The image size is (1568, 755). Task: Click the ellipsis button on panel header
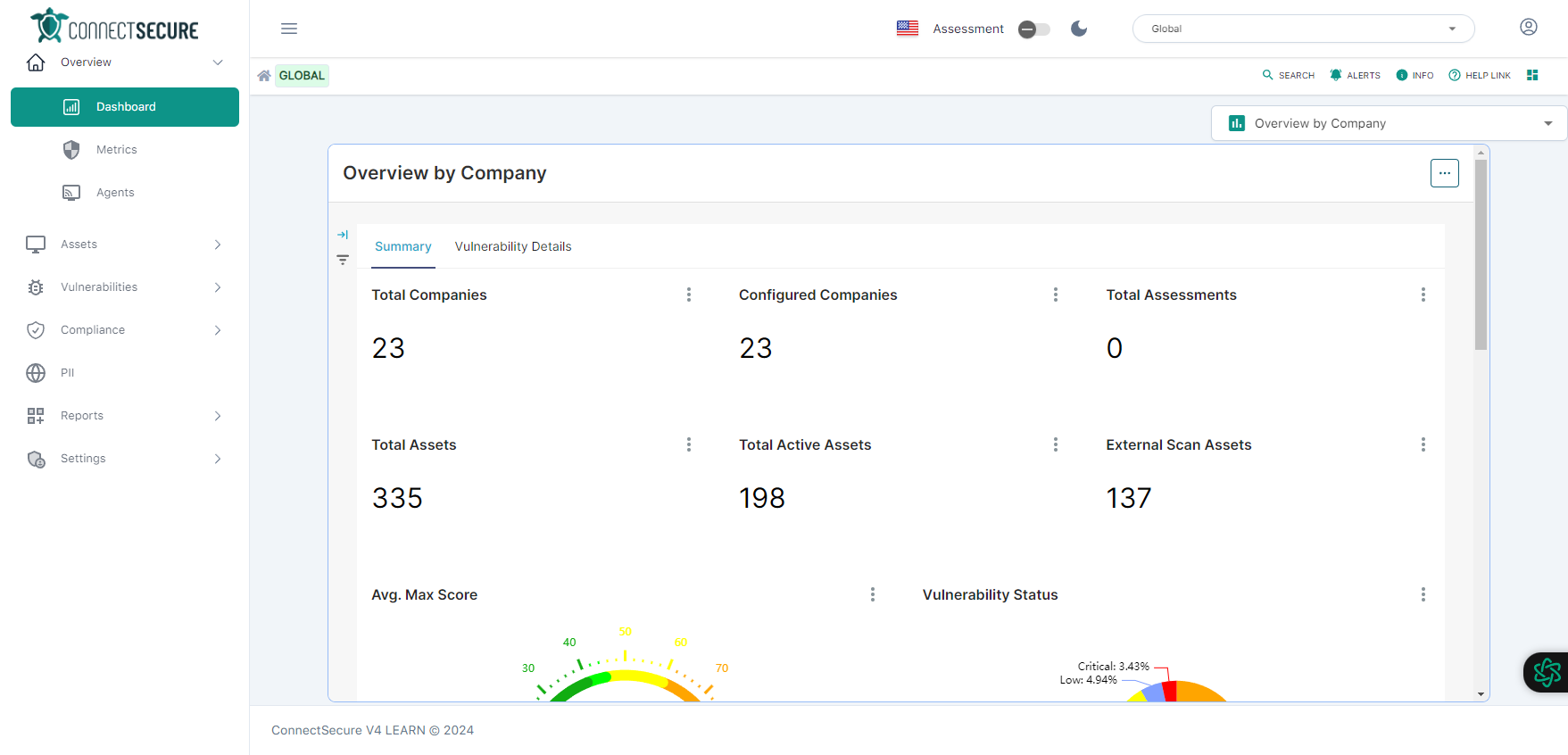point(1444,173)
